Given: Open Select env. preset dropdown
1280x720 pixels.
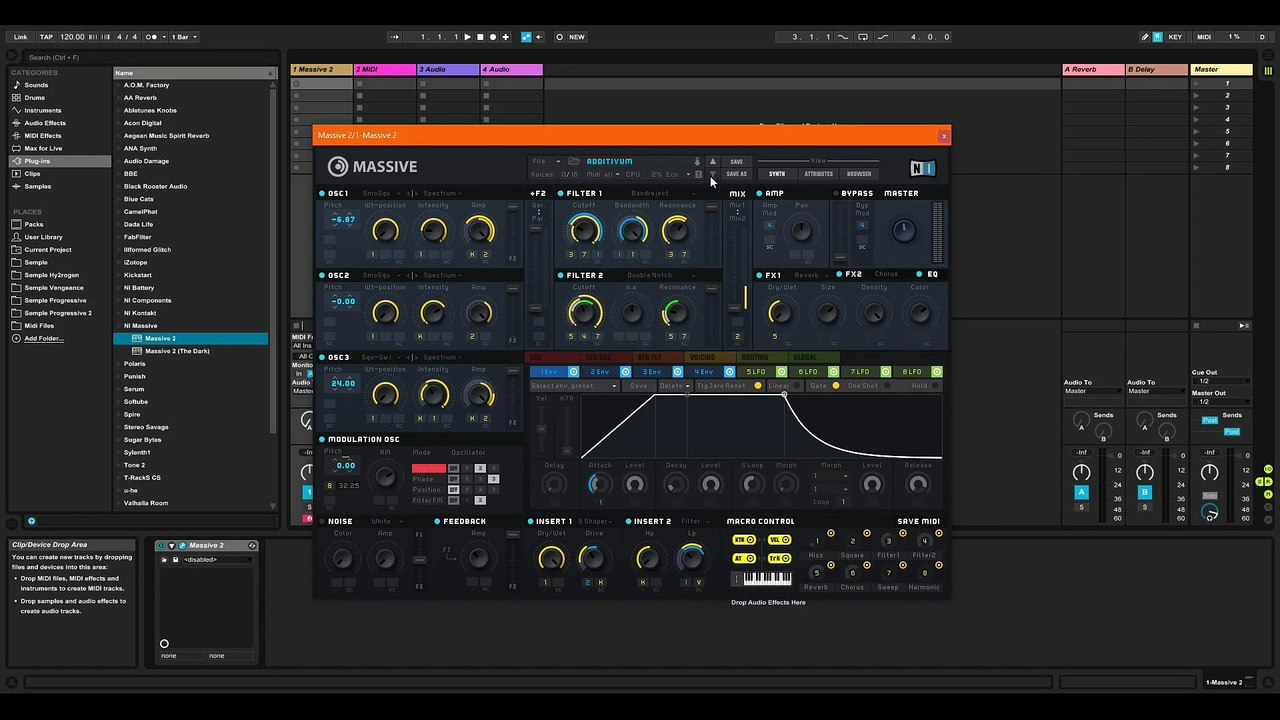Looking at the screenshot, I should pos(576,386).
